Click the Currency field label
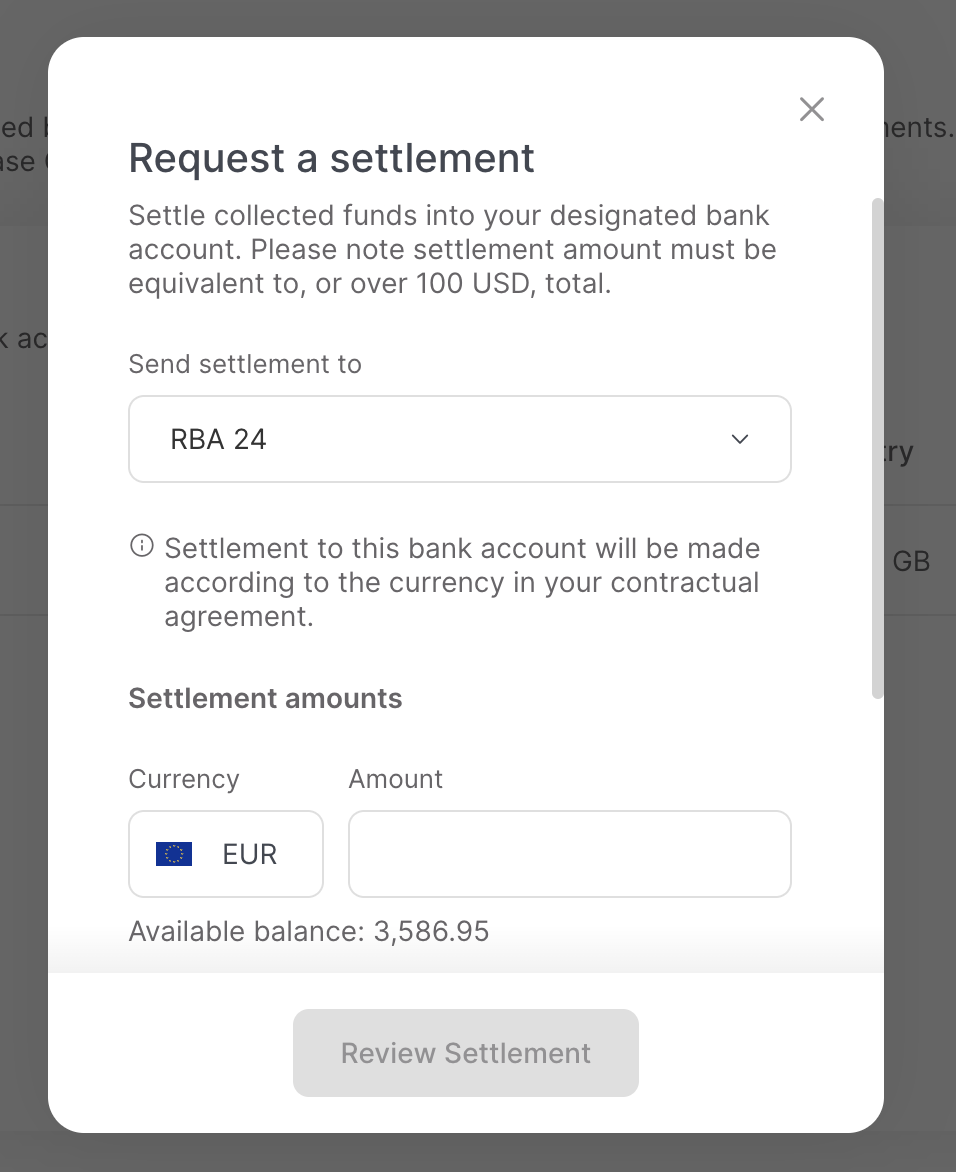The image size is (956, 1172). pyautogui.click(x=184, y=779)
